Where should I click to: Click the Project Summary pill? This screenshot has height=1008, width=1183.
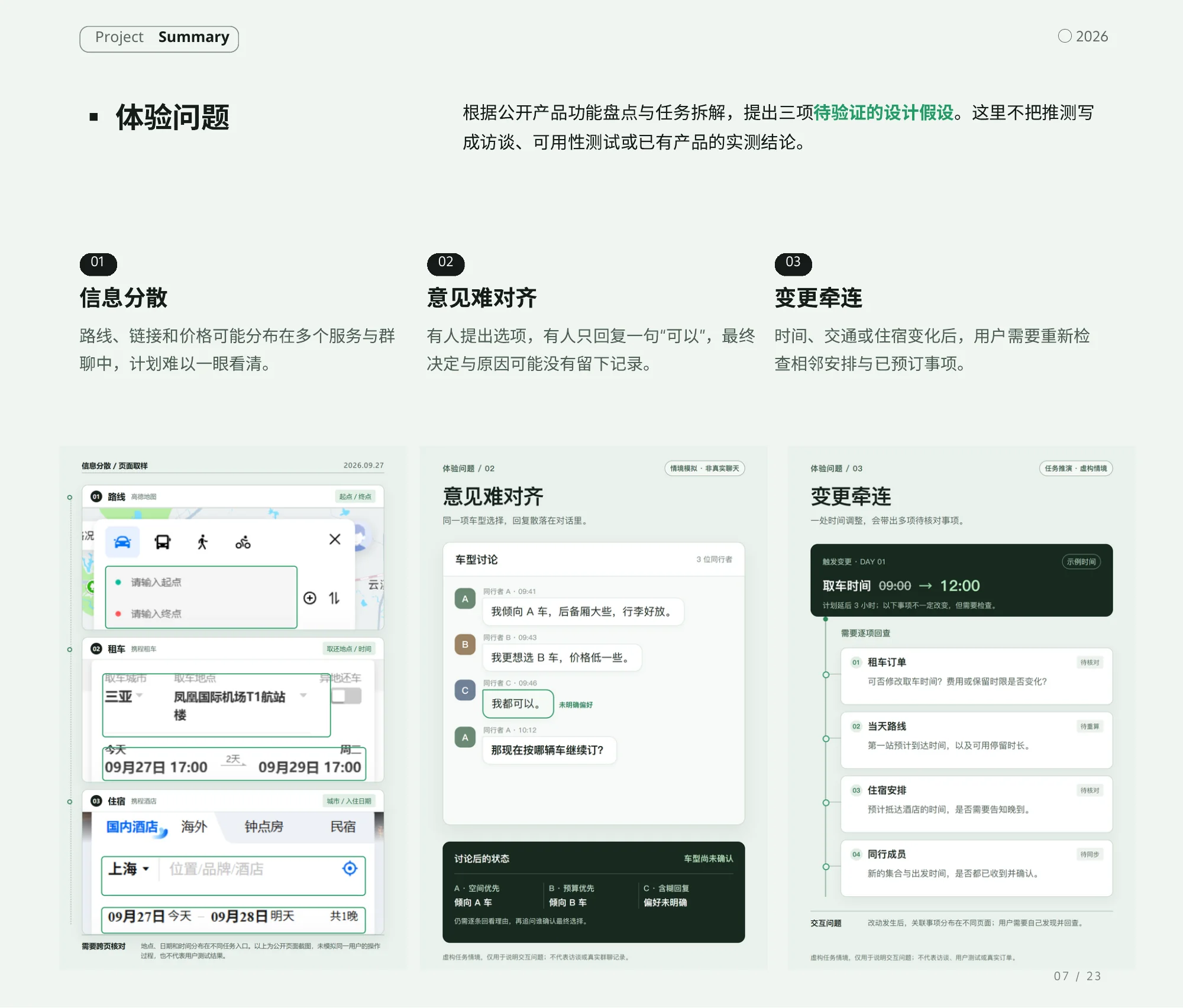click(x=159, y=38)
